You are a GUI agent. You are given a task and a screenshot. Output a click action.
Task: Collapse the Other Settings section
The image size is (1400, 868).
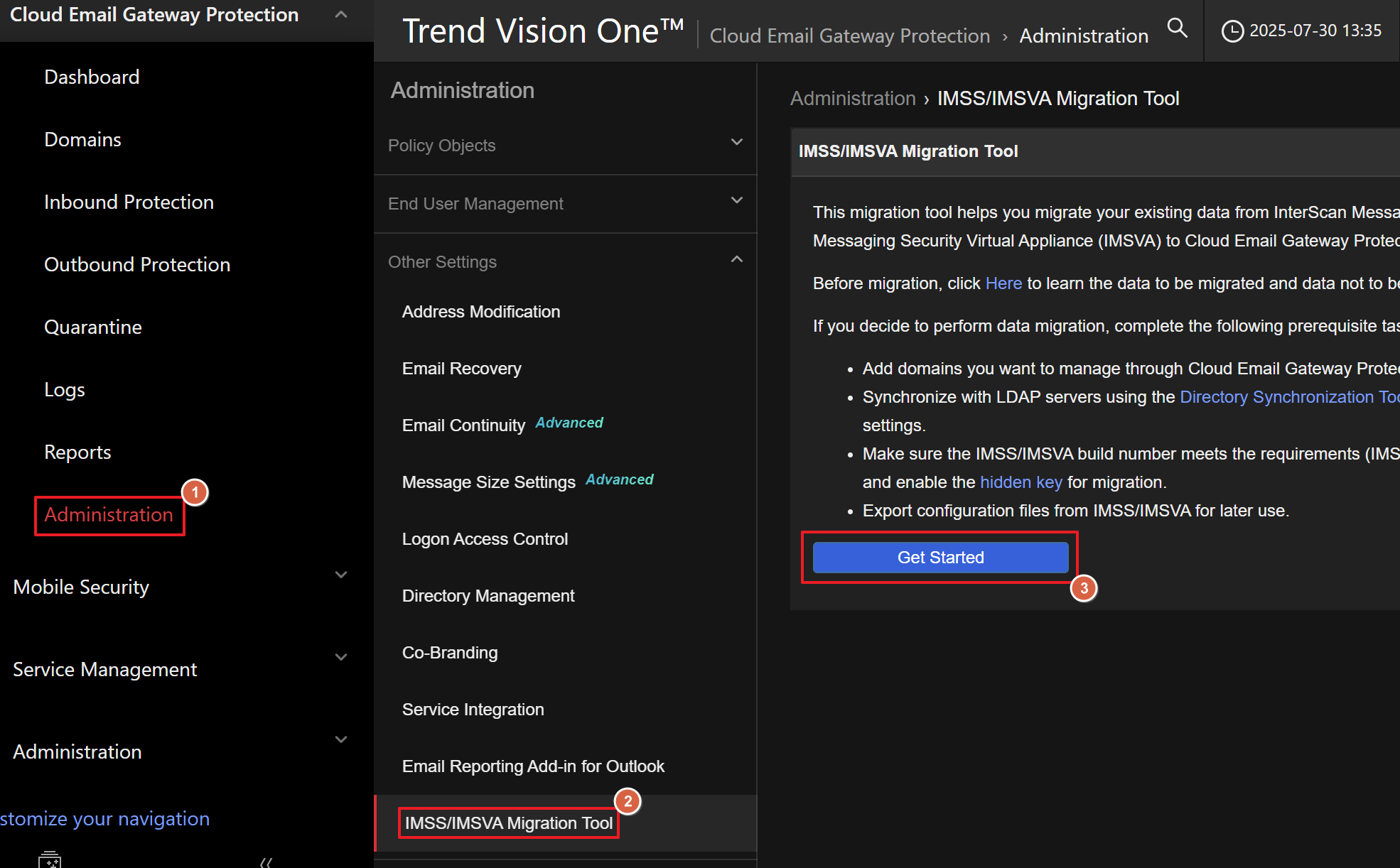[737, 259]
